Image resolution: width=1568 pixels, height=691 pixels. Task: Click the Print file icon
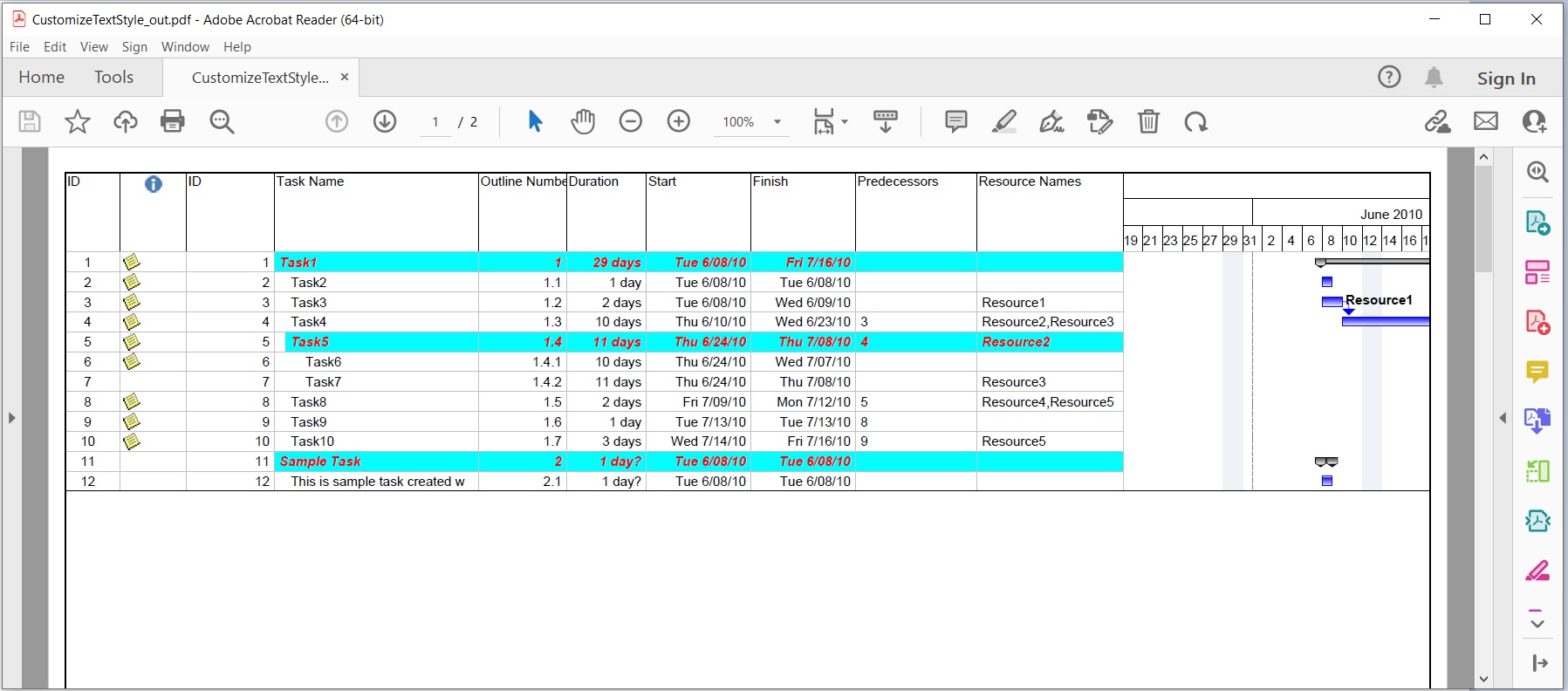point(173,121)
